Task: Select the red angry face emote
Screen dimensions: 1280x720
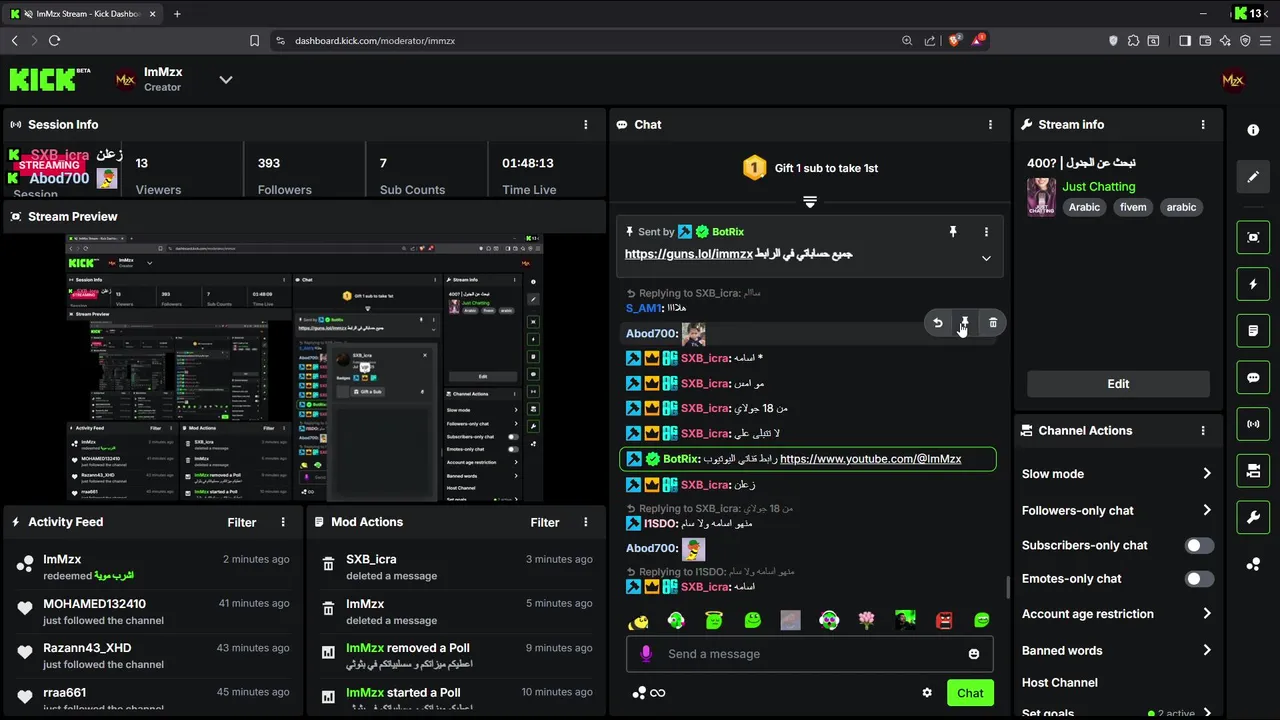Action: (x=944, y=621)
